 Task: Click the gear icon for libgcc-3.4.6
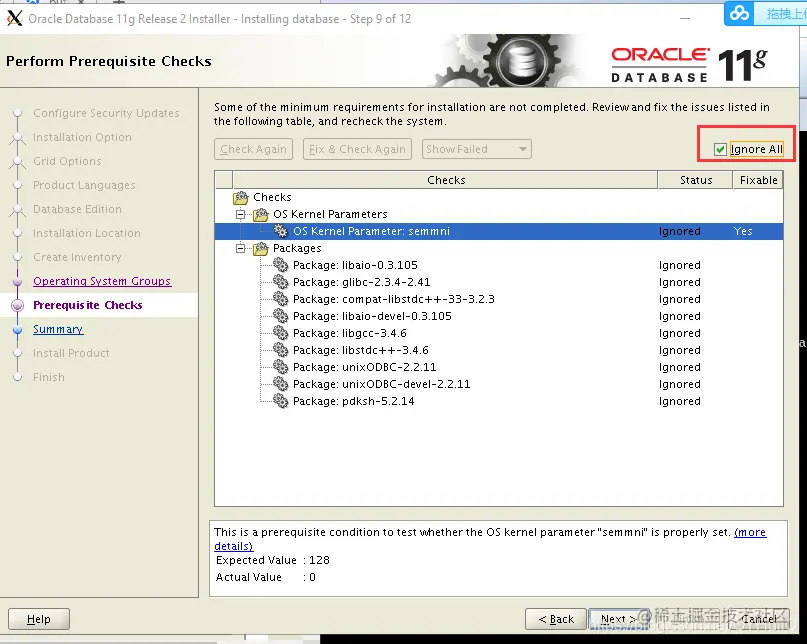[x=280, y=333]
